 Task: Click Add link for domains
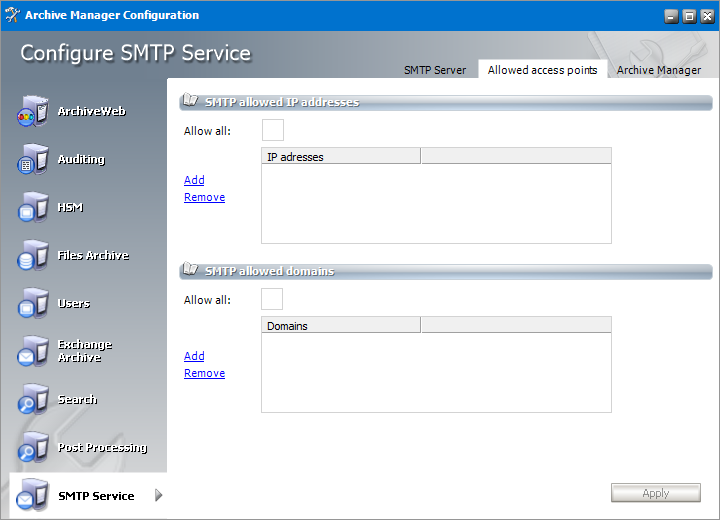194,356
